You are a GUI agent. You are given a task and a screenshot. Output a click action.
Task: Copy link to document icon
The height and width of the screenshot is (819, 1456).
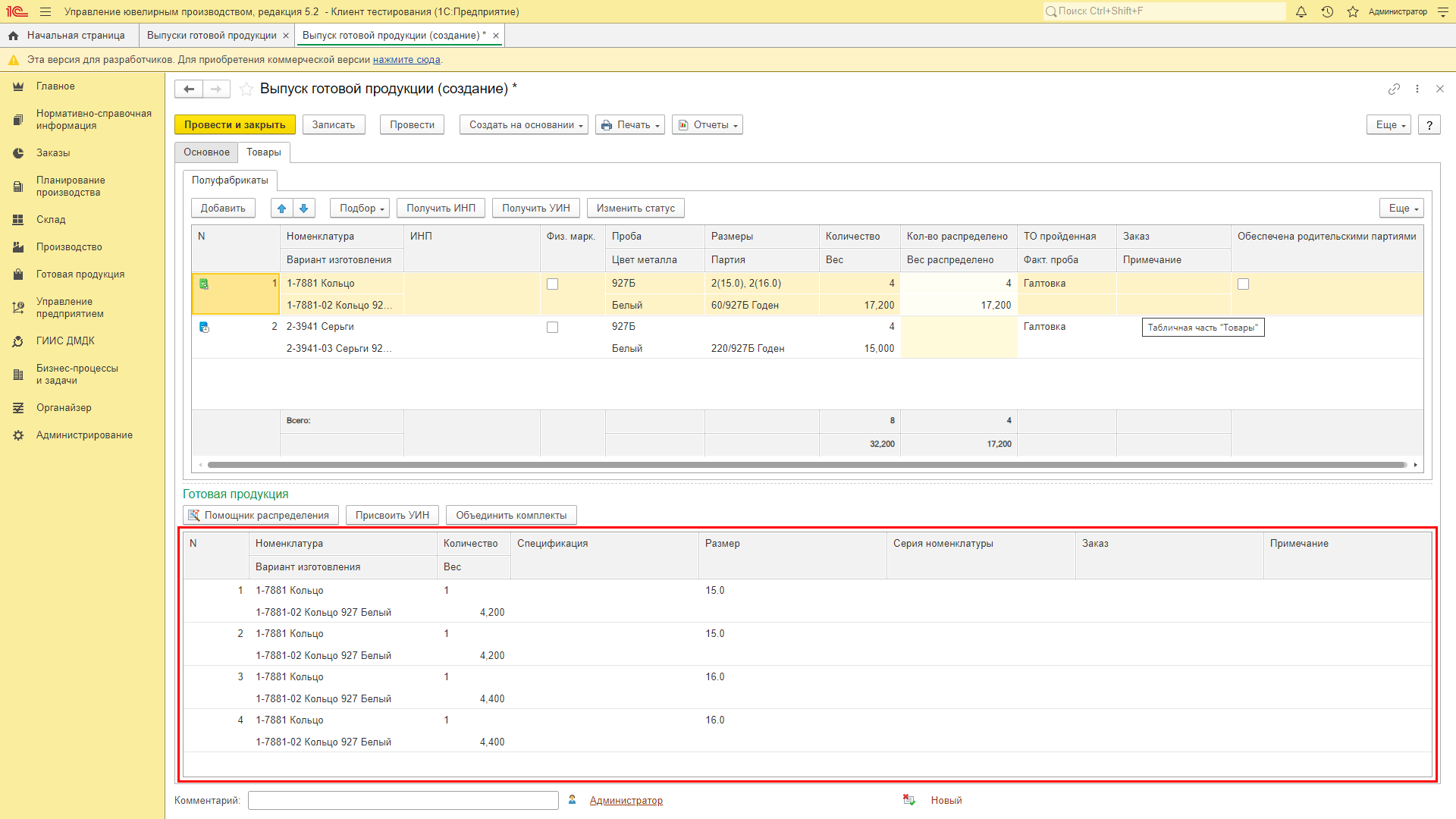click(x=1394, y=89)
